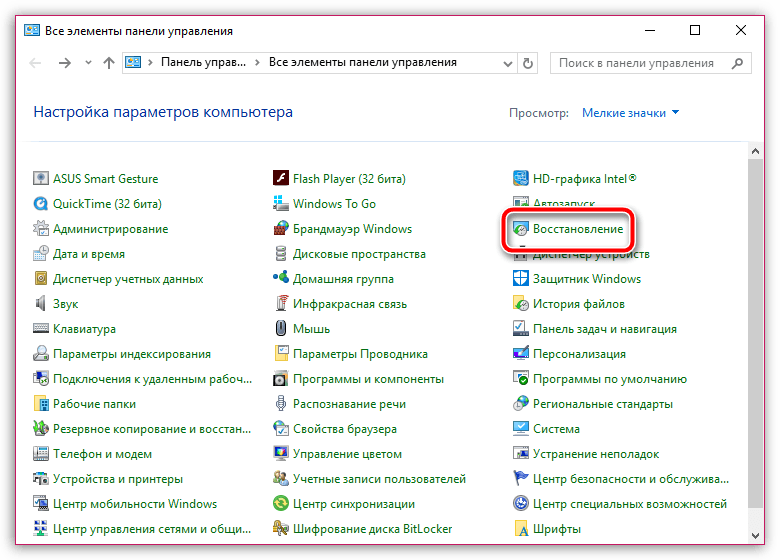Open the Восстановление recovery icon

coord(520,228)
